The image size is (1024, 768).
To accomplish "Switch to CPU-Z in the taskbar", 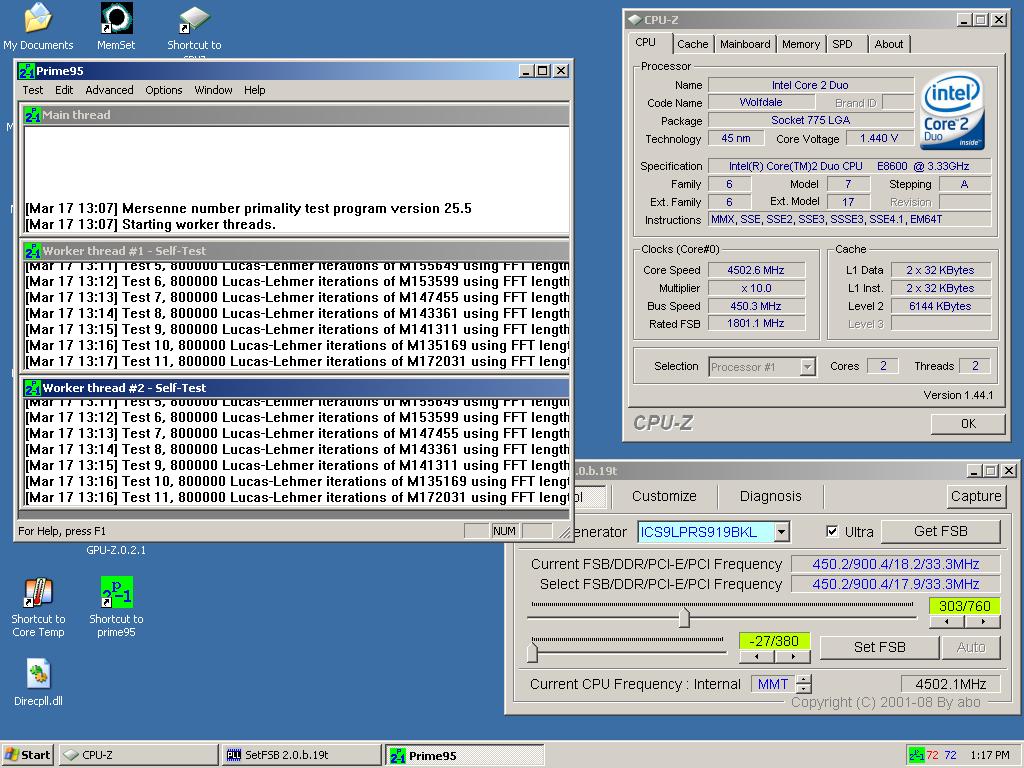I will pyautogui.click(x=138, y=755).
